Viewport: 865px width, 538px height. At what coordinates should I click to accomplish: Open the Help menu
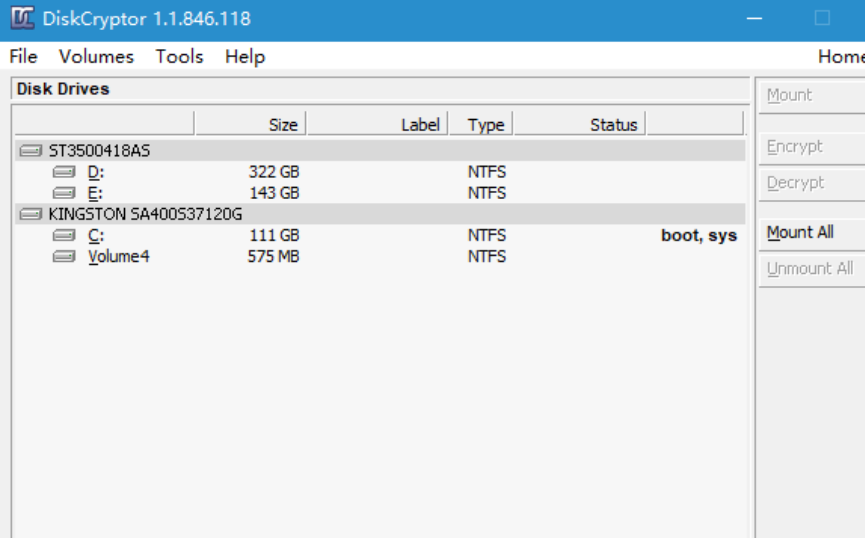pos(245,56)
